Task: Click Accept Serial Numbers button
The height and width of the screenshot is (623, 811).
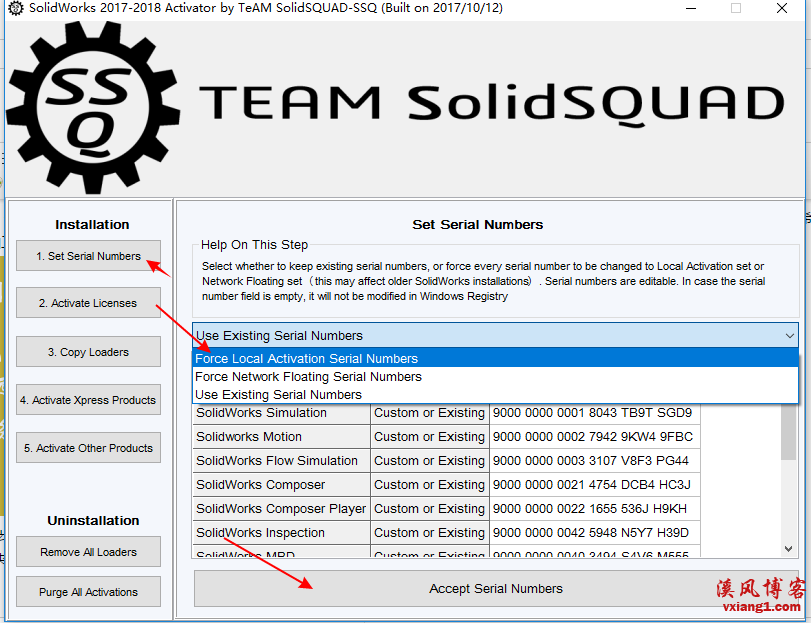Action: [x=495, y=588]
